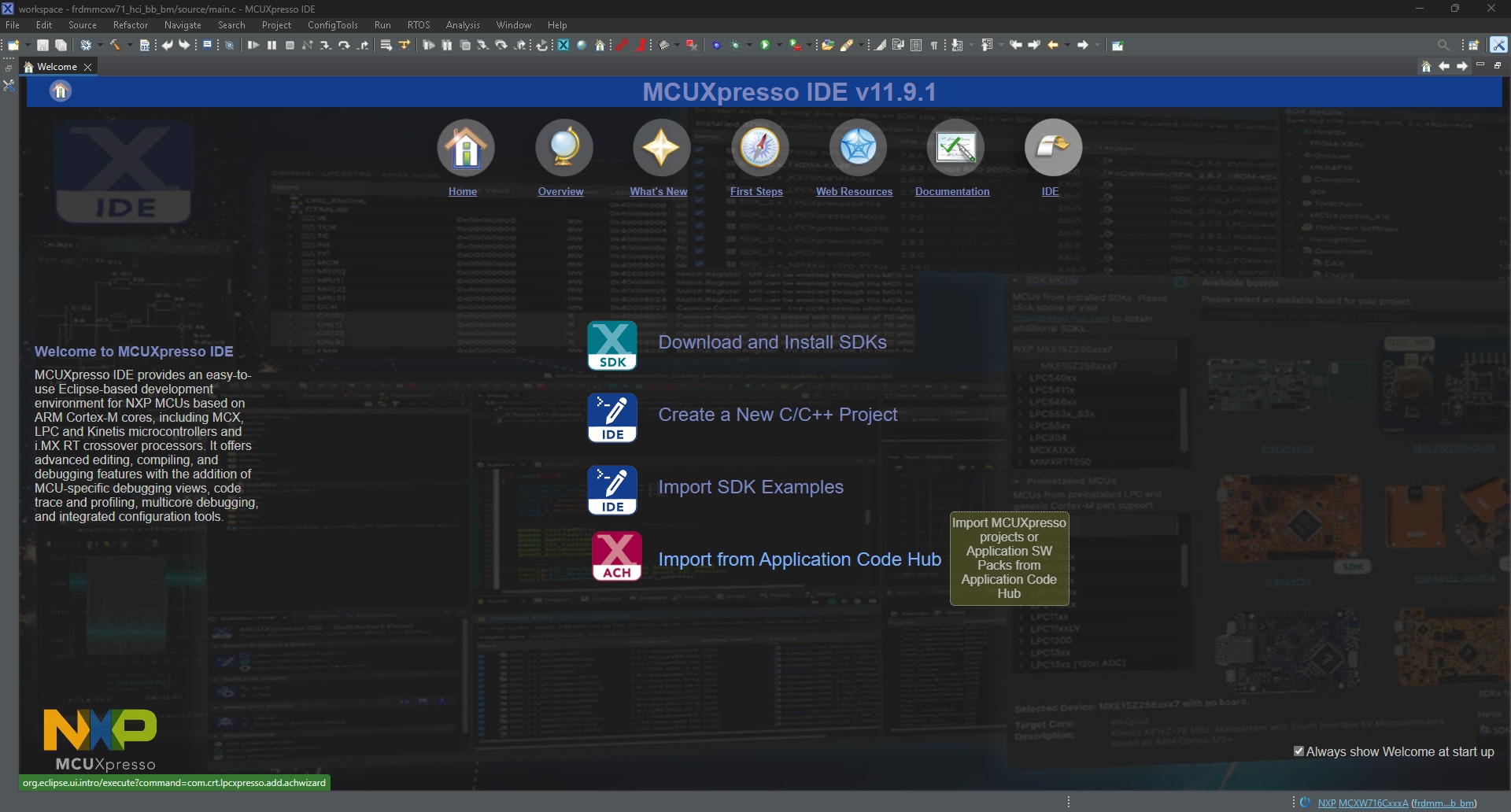Click the Step Return debug icon
Screen dimensions: 1511x812
click(363, 45)
